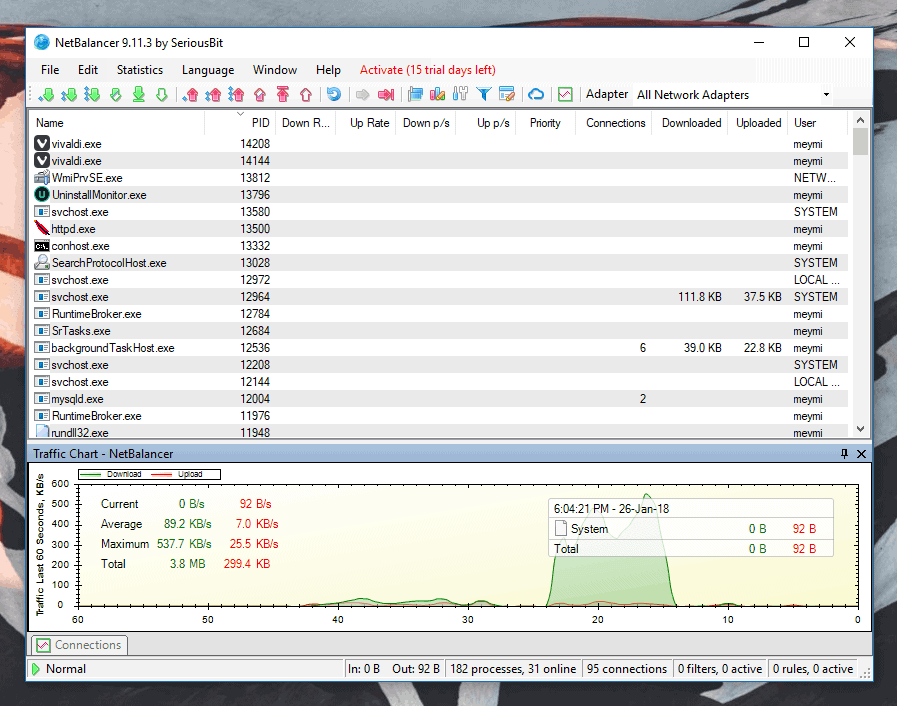The width and height of the screenshot is (897, 706).
Task: Click the limit upload half-filled red arrow
Action: [x=260, y=94]
